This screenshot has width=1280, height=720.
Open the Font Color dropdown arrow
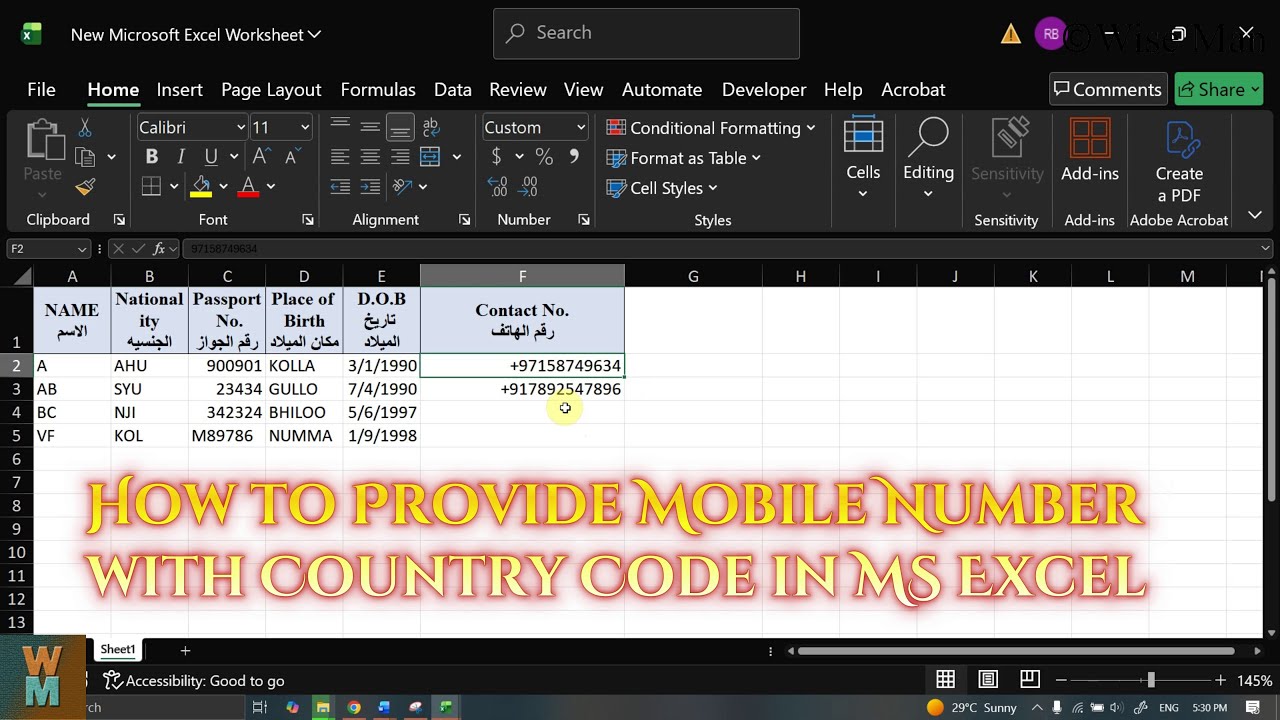[x=270, y=186]
